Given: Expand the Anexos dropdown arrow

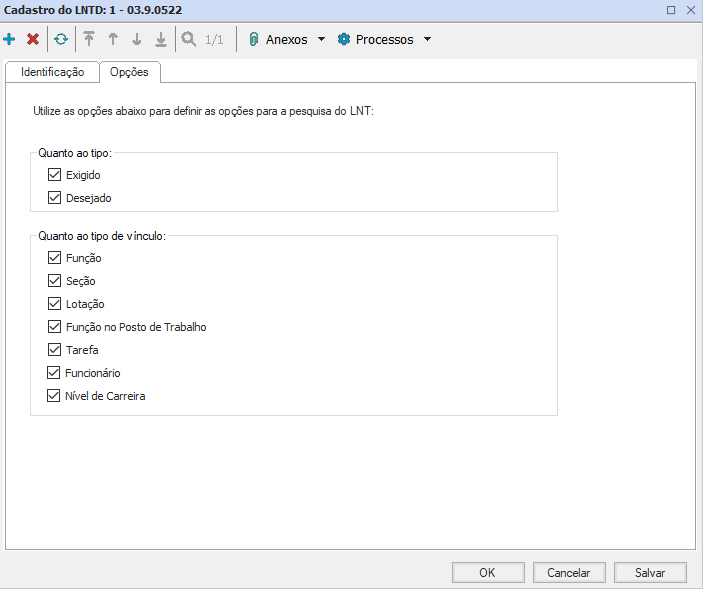Looking at the screenshot, I should (321, 40).
